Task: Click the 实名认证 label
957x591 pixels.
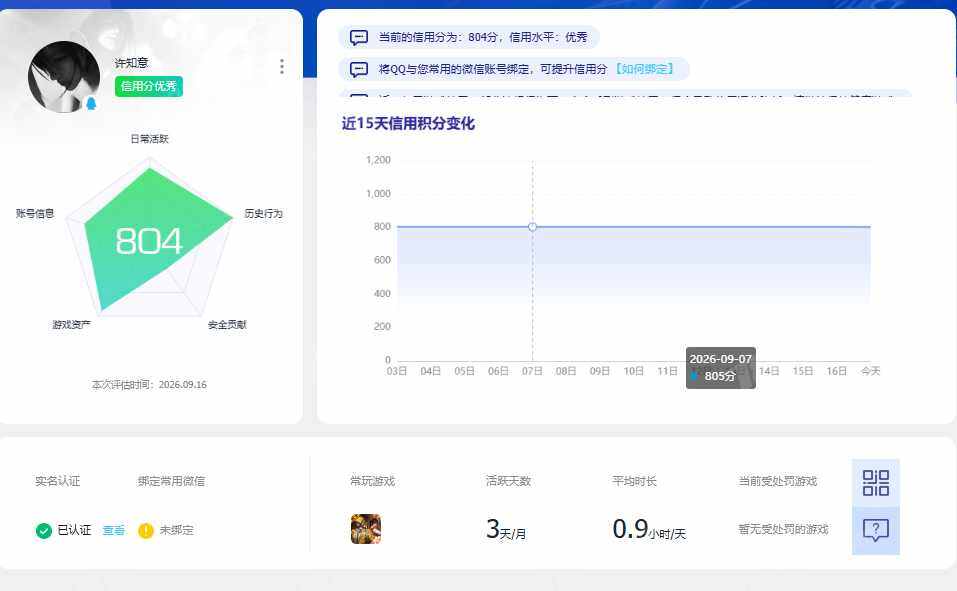Action: coord(57,481)
